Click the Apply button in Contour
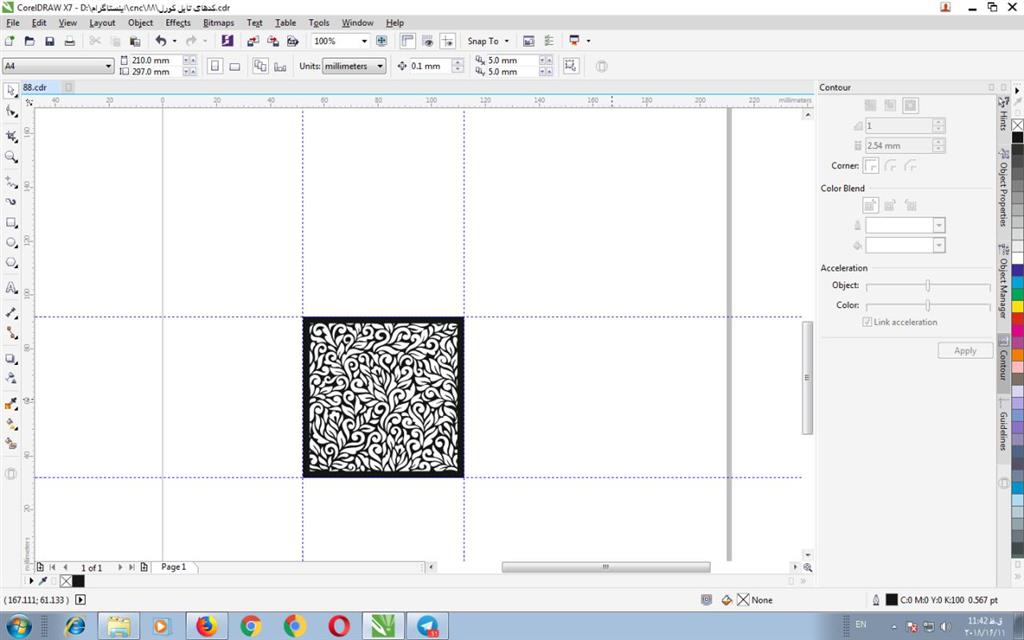Image resolution: width=1024 pixels, height=640 pixels. [x=965, y=351]
